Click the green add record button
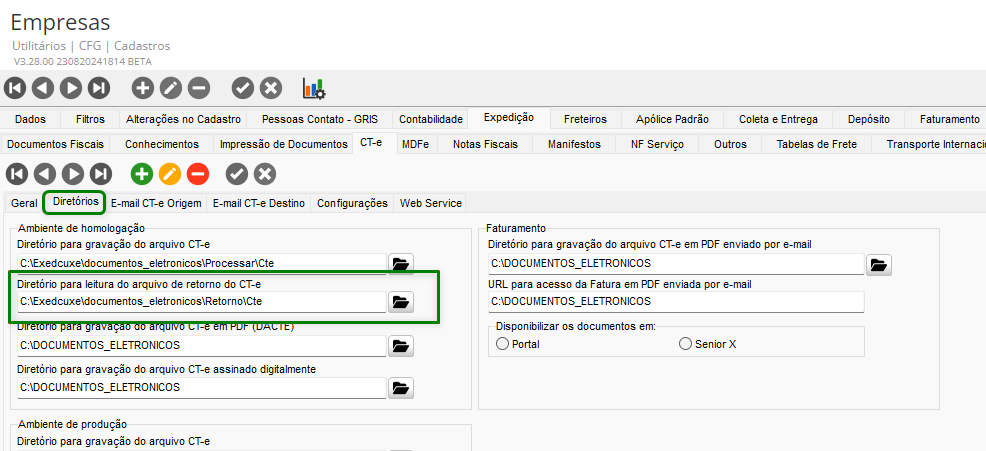Screen dimensions: 986x451 tap(142, 174)
